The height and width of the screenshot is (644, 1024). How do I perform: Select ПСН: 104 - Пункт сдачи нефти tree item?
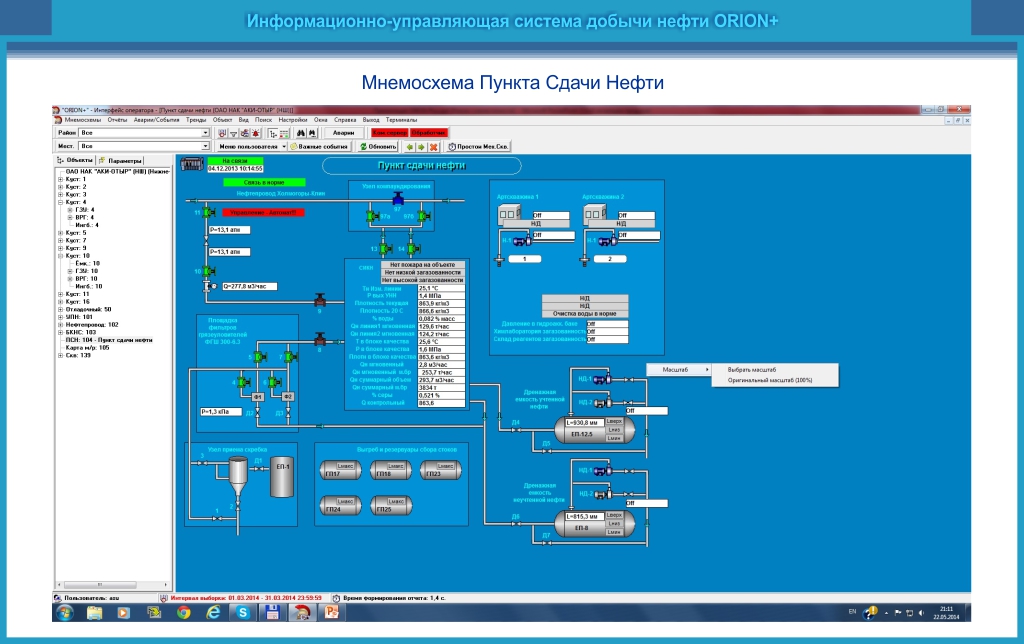click(x=109, y=340)
